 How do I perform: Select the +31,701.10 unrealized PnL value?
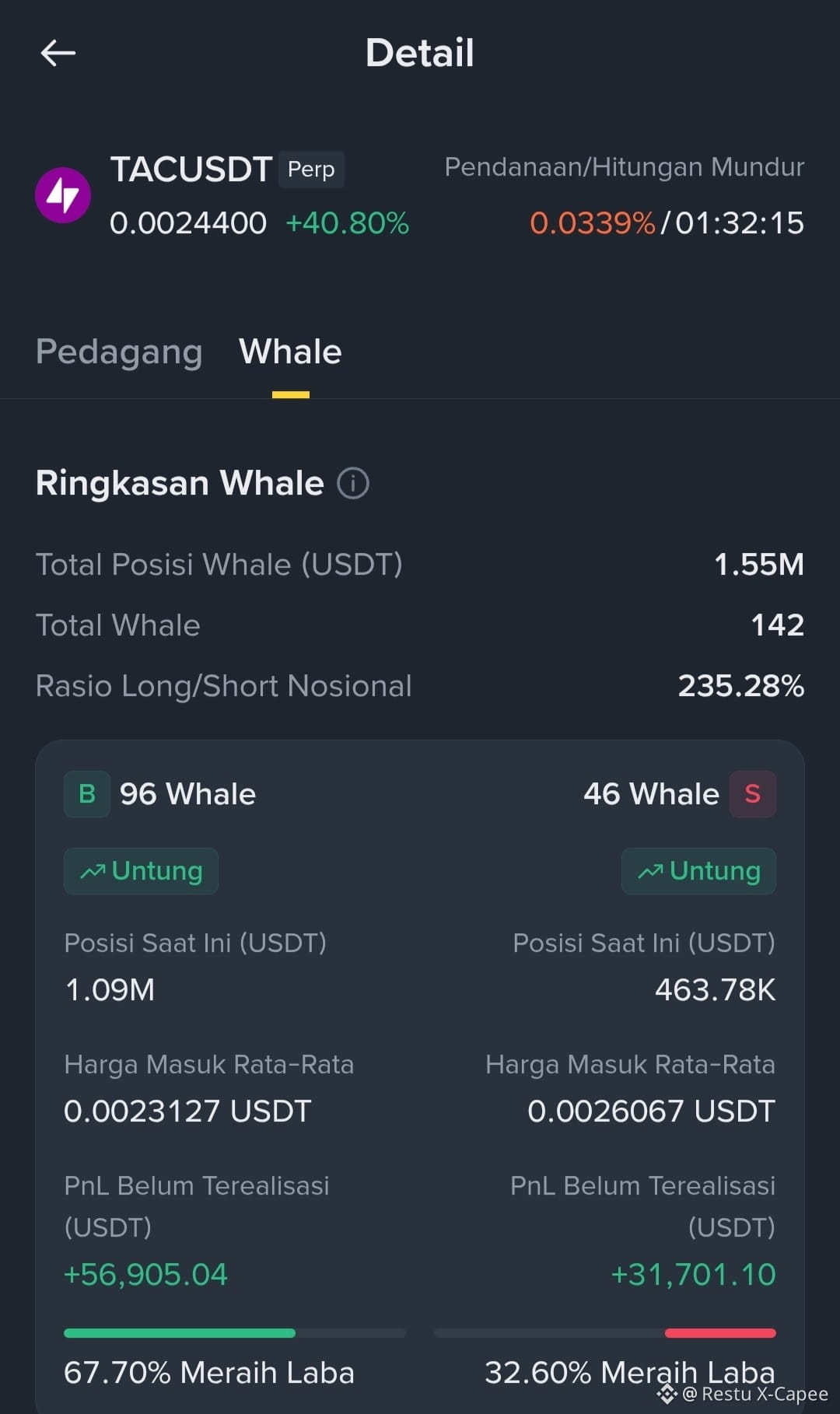pos(694,1275)
